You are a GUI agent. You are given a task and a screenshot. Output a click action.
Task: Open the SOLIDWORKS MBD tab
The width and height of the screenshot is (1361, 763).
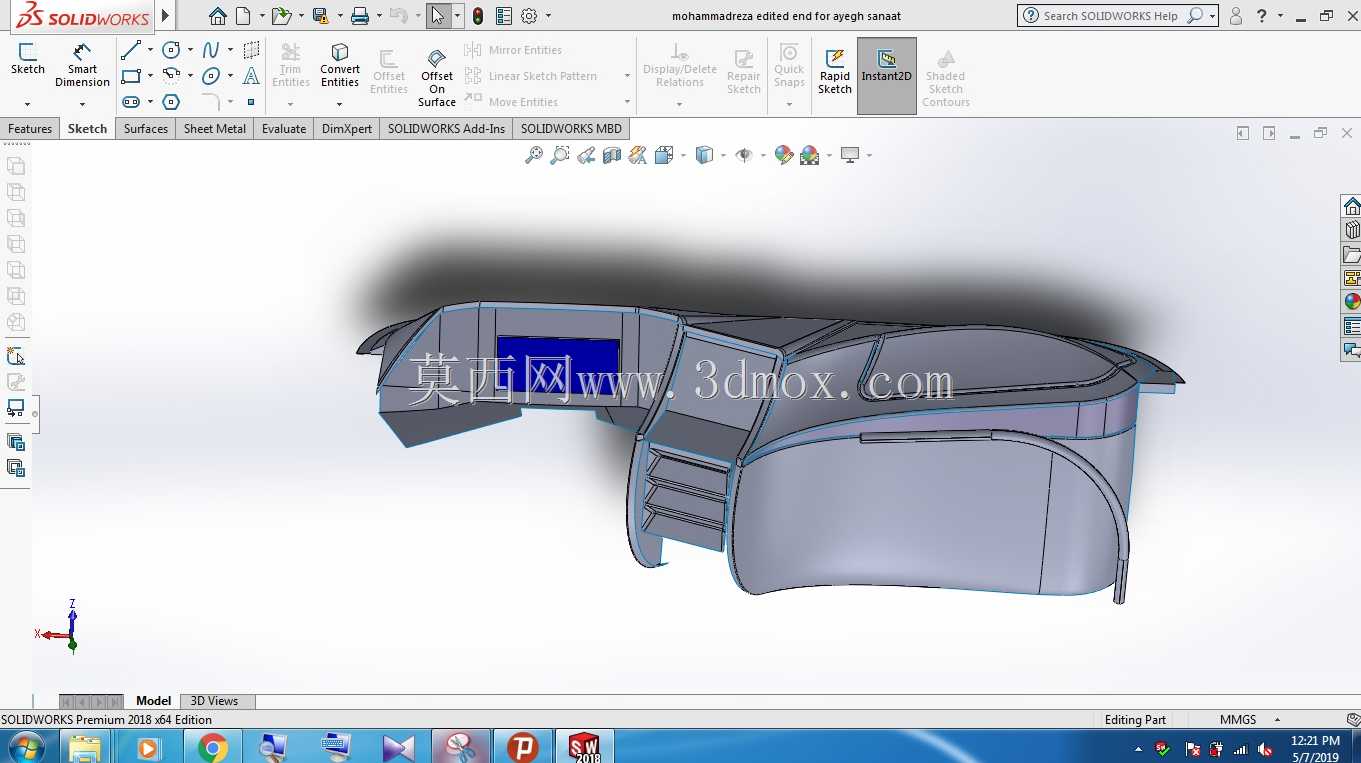coord(571,129)
